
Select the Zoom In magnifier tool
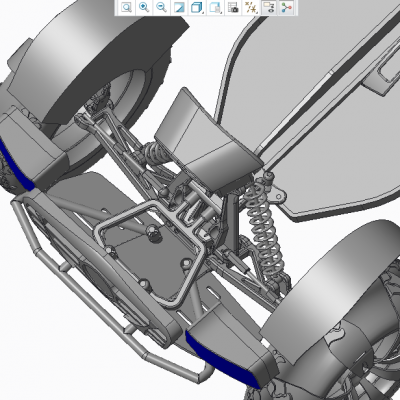144,7
